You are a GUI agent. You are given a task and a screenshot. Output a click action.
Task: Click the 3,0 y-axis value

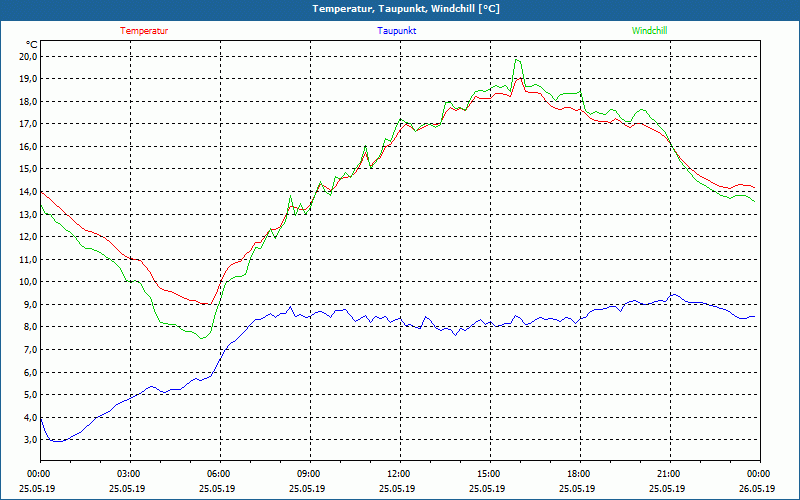coord(31,440)
